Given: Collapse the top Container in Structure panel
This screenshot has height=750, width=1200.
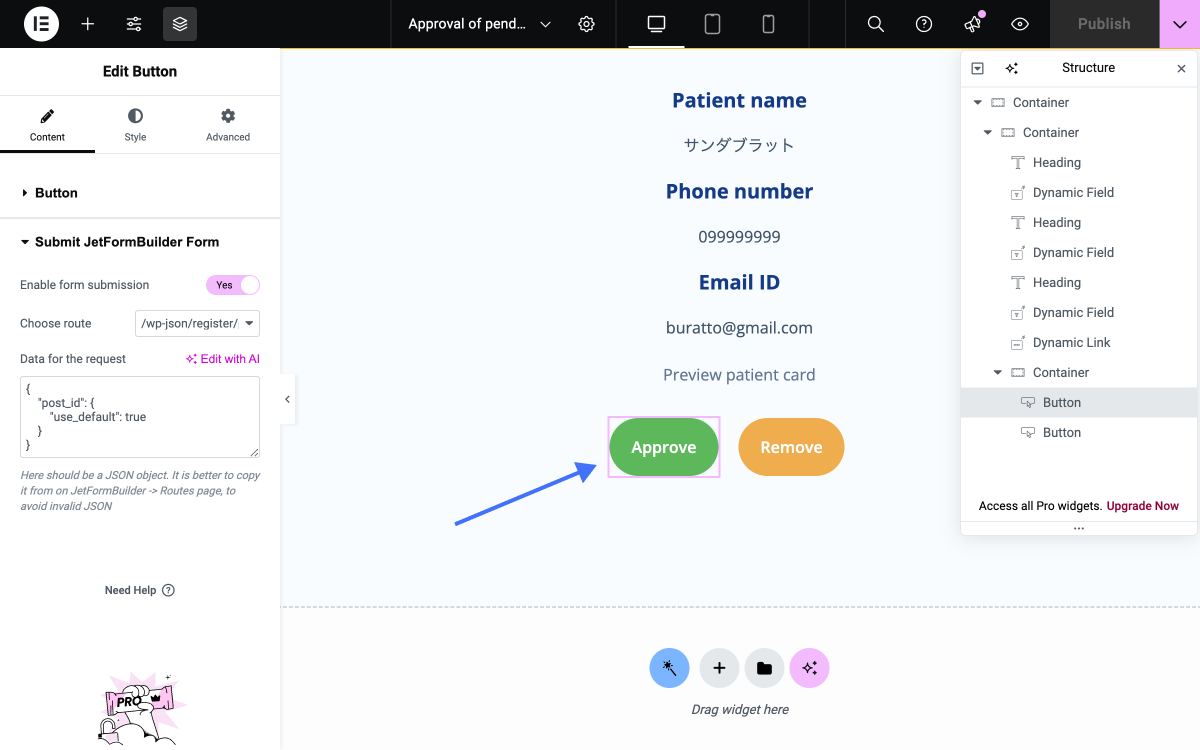Looking at the screenshot, I should [x=977, y=102].
